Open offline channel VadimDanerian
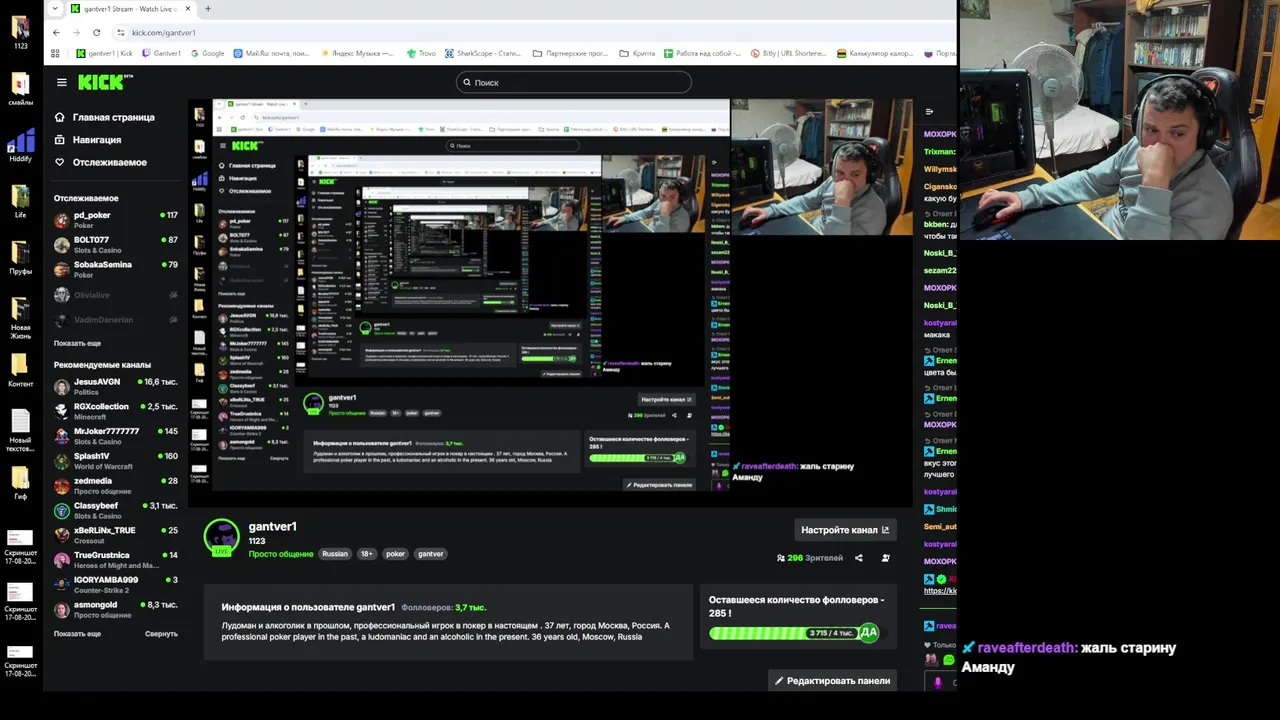 point(115,320)
